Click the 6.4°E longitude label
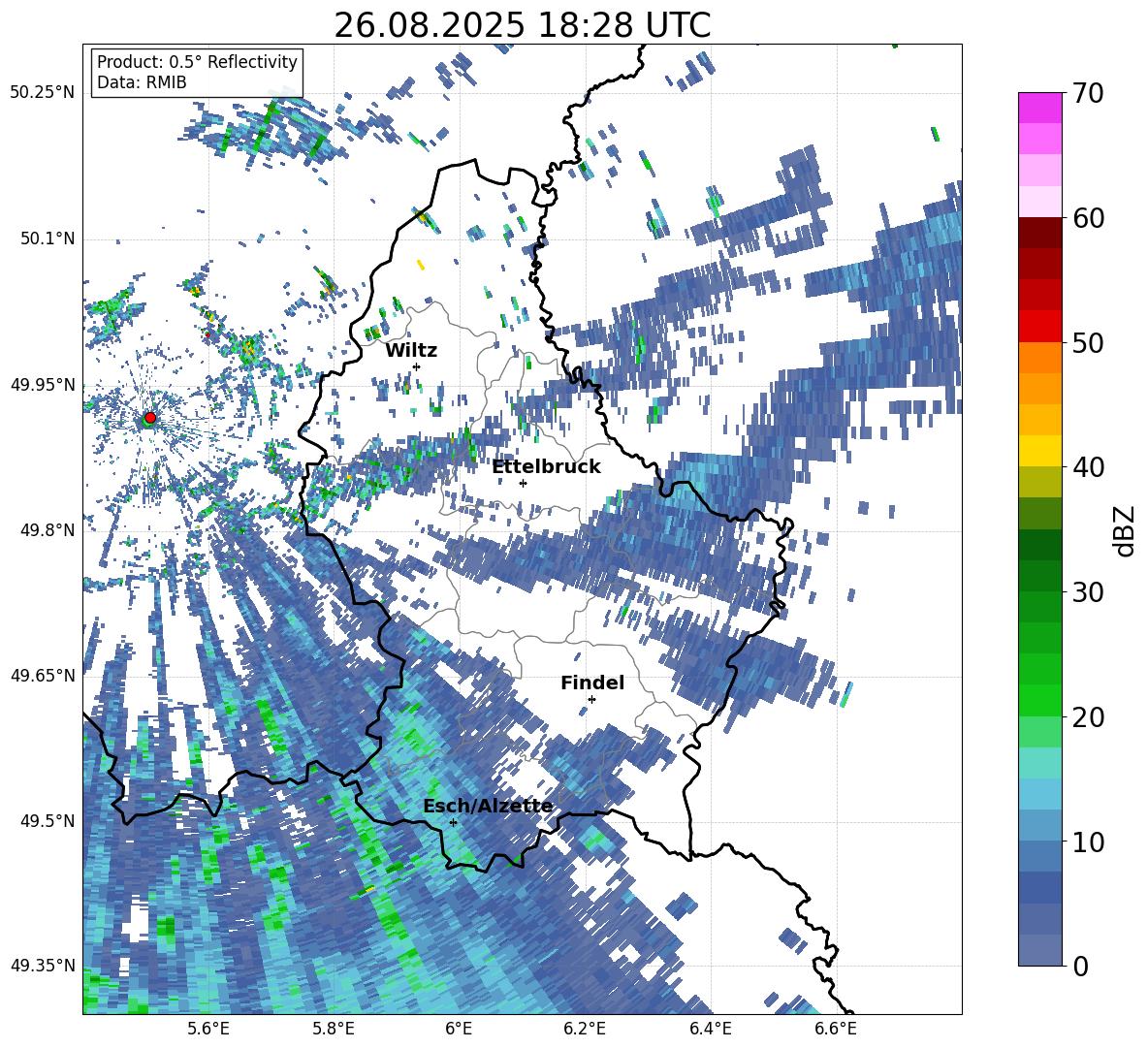1148x1048 pixels. pos(710,1029)
